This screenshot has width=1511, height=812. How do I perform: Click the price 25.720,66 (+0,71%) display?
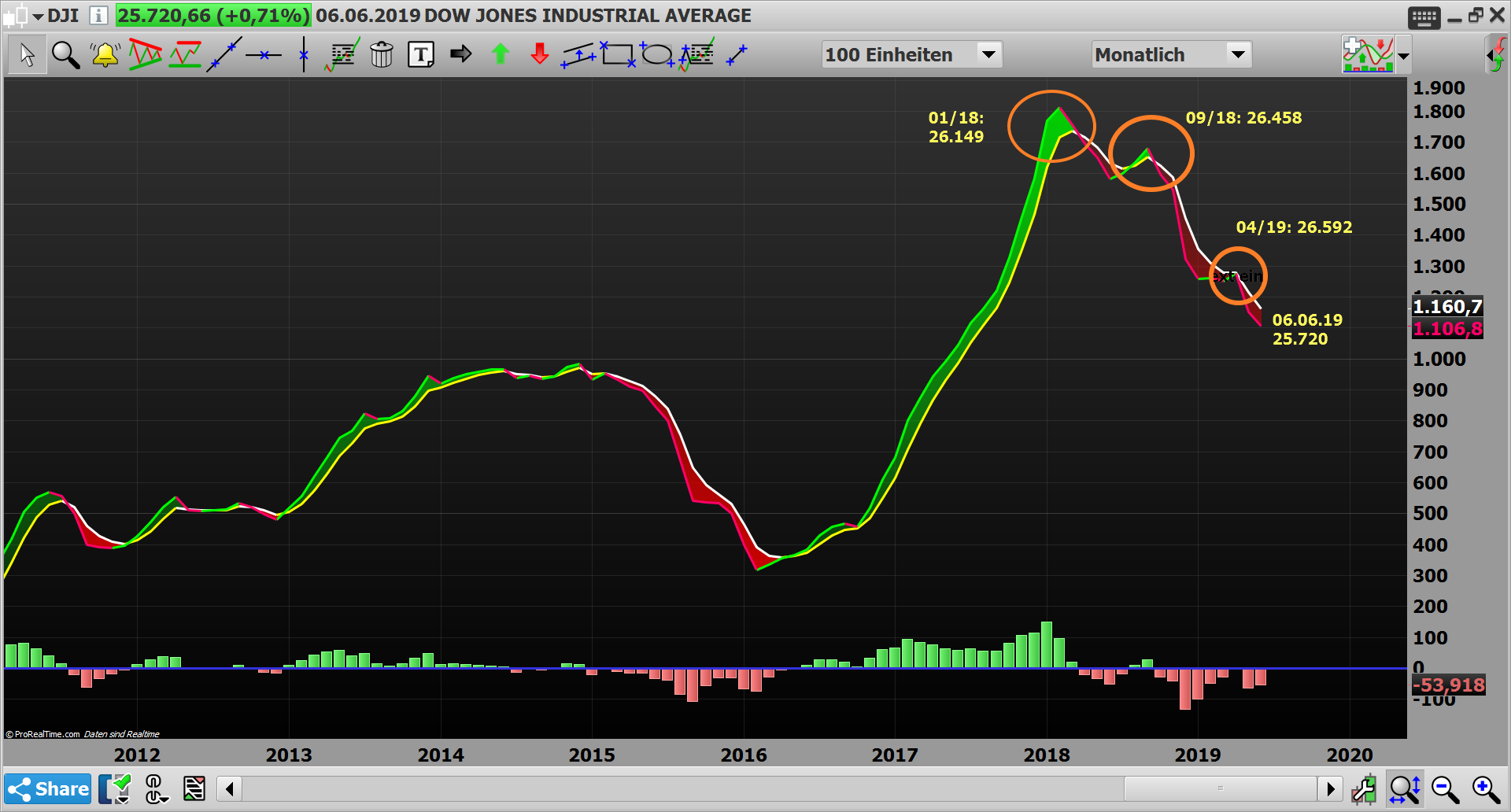pos(213,15)
